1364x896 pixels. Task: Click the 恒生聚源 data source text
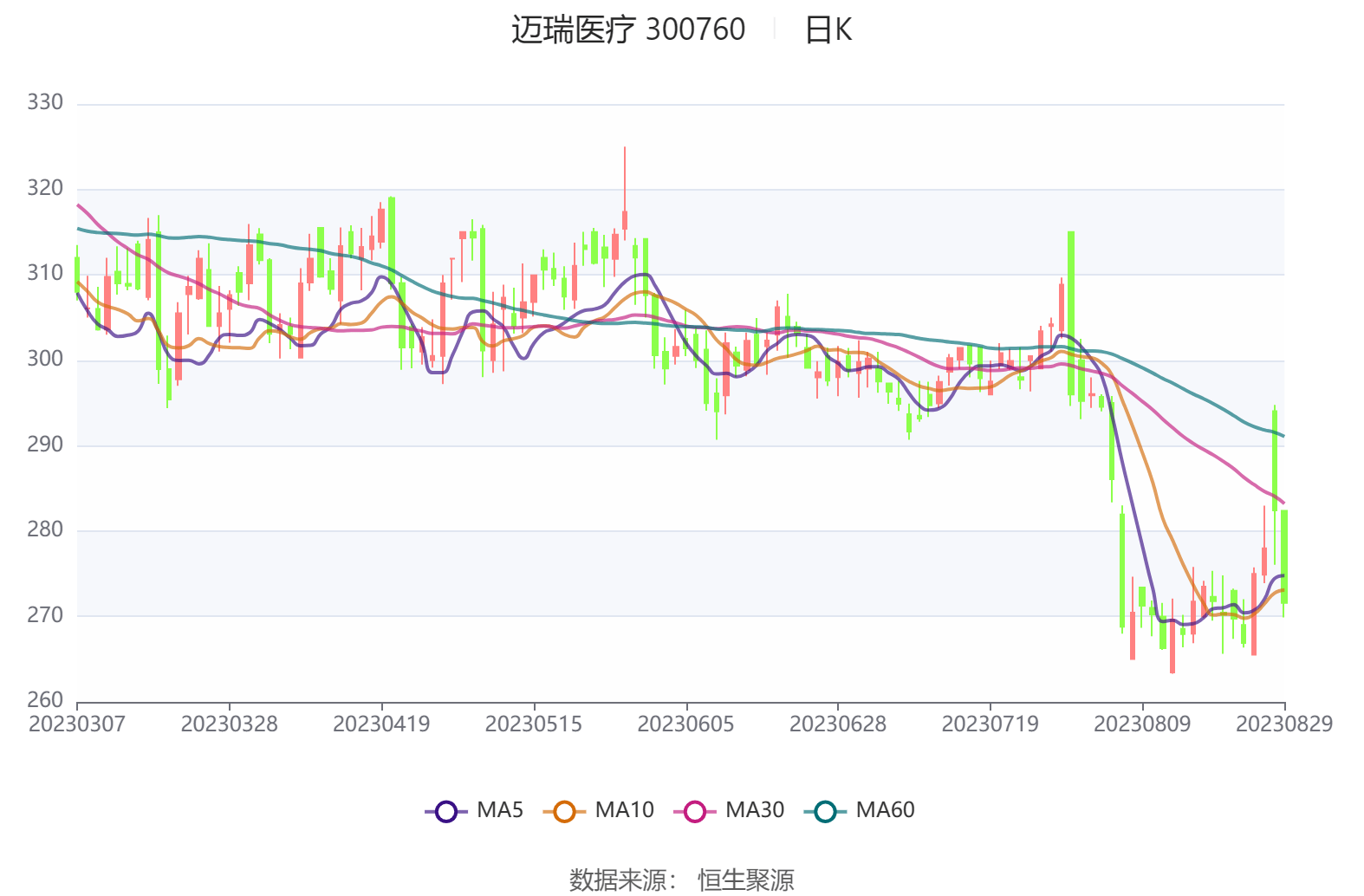(745, 880)
